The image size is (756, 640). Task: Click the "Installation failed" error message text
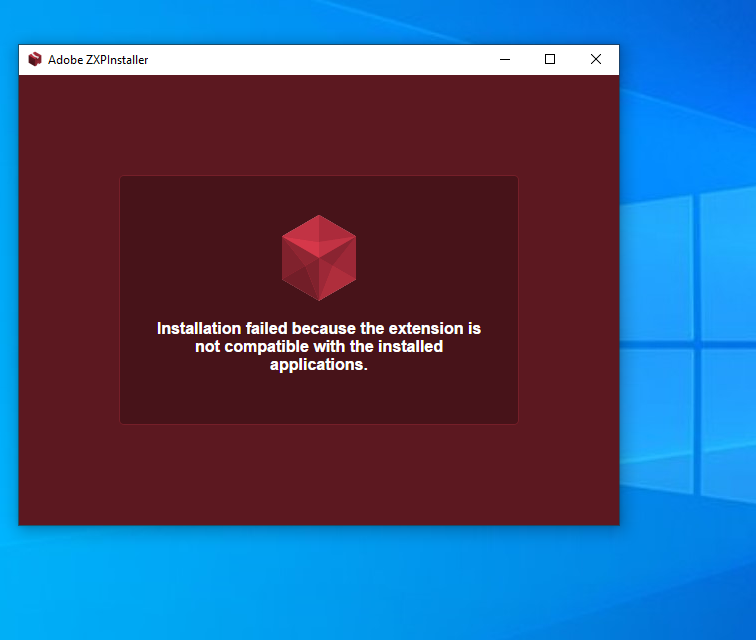tap(319, 346)
